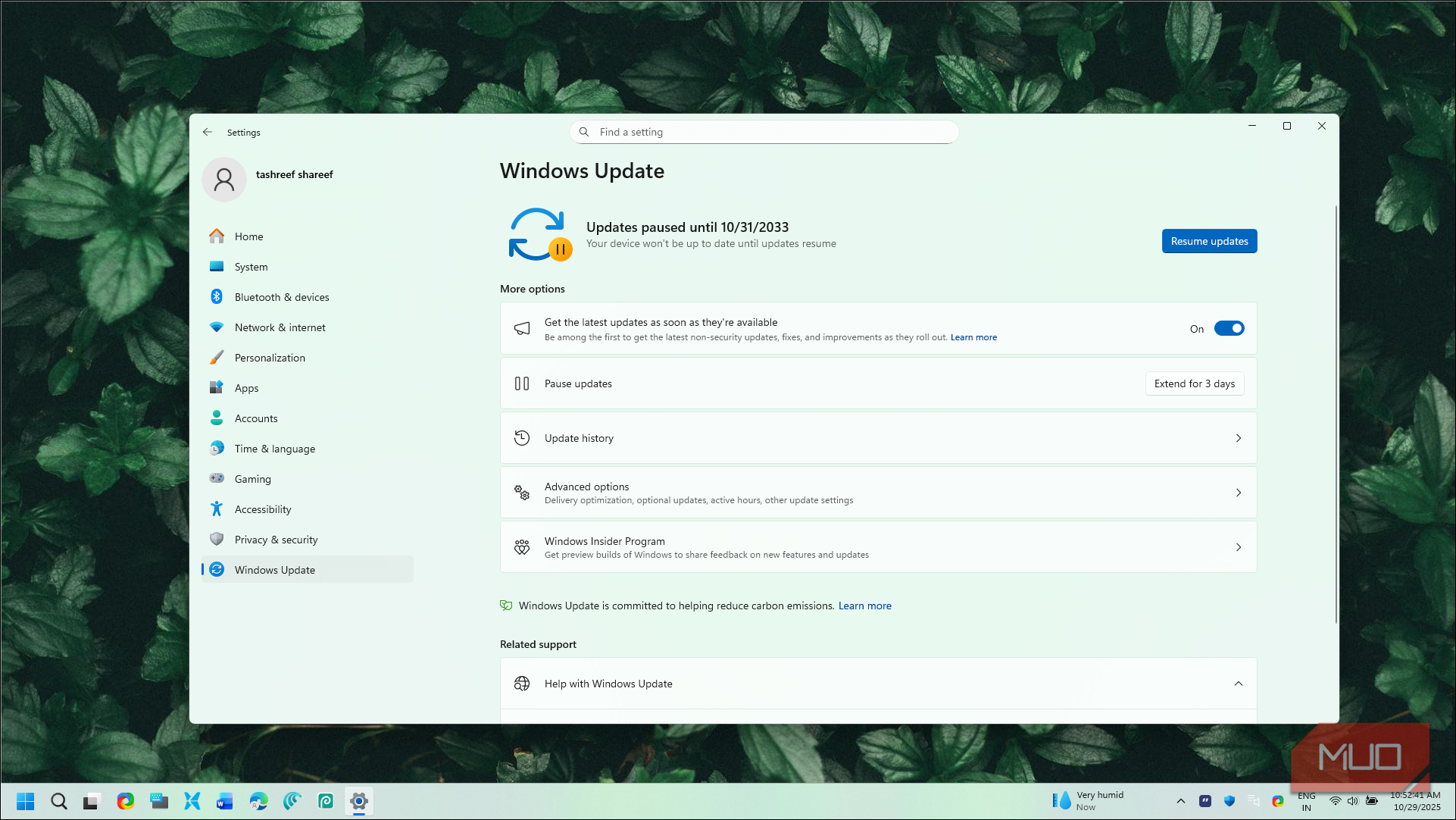Show hidden icons in system tray
Screen dimensions: 1456x820
[x=1181, y=801]
